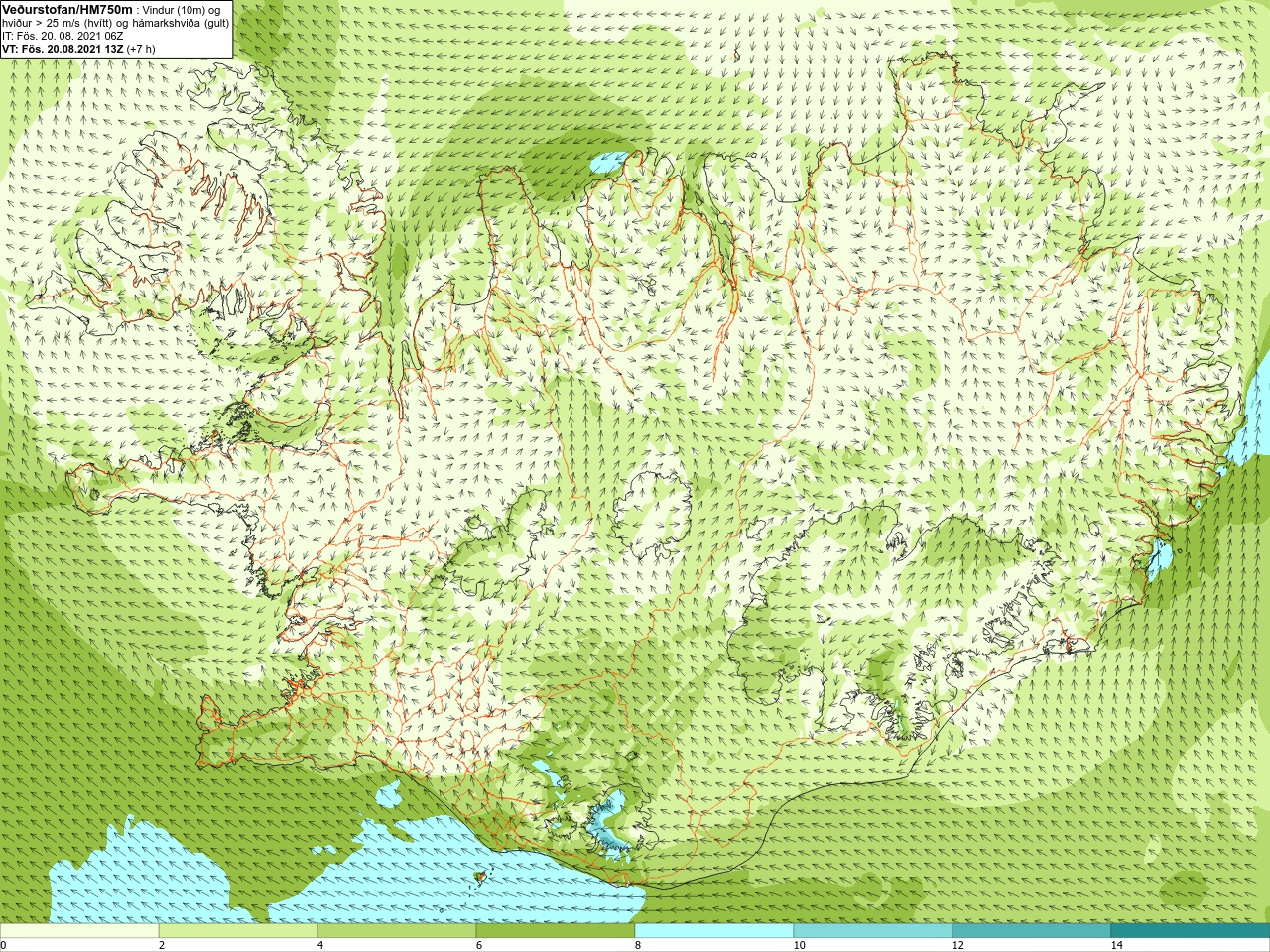This screenshot has height=952, width=1270.
Task: Click the dark green 6–8 legend swatch
Action: click(x=556, y=931)
